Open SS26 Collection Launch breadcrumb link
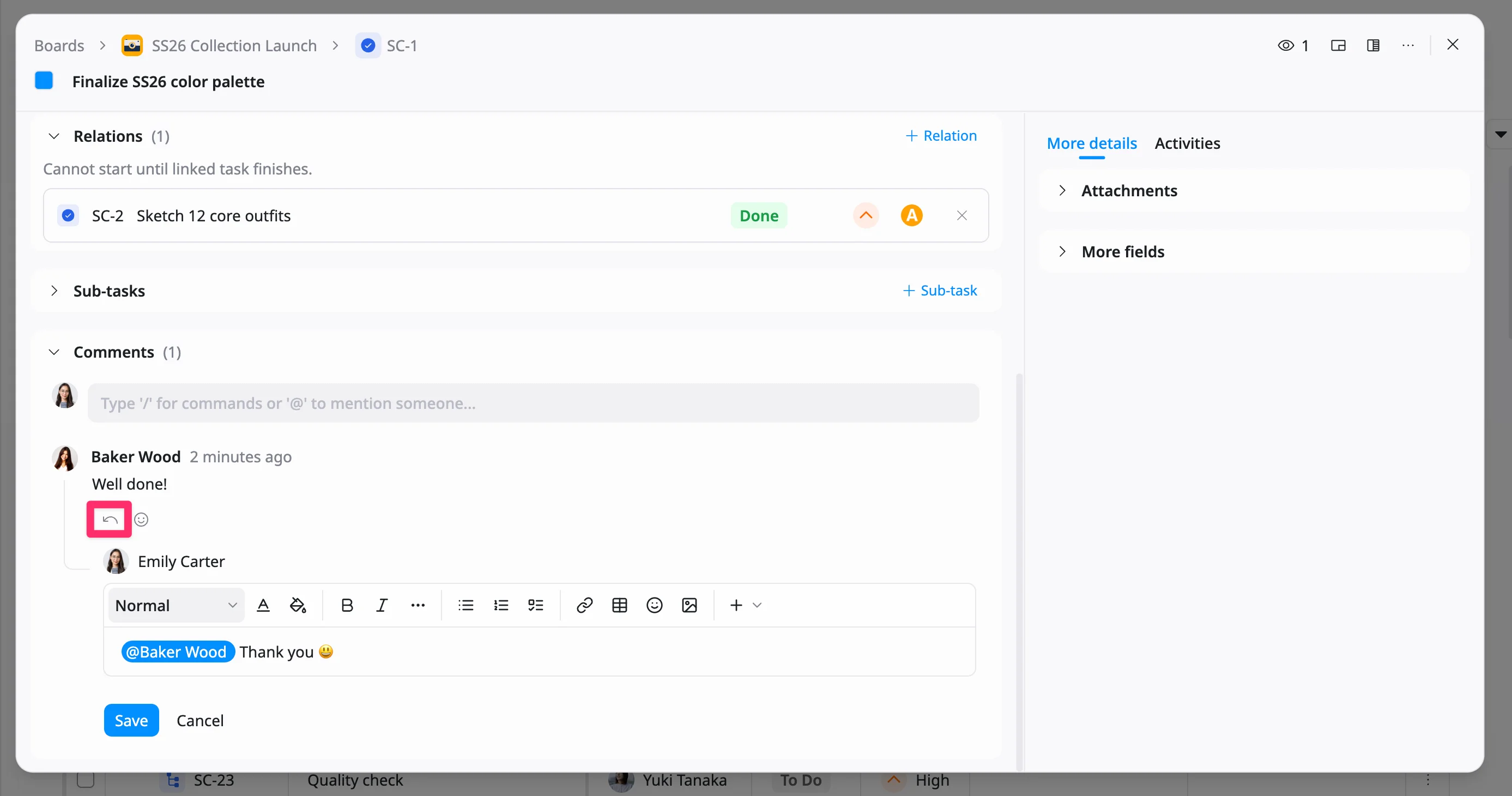Image resolution: width=1512 pixels, height=796 pixels. click(234, 45)
